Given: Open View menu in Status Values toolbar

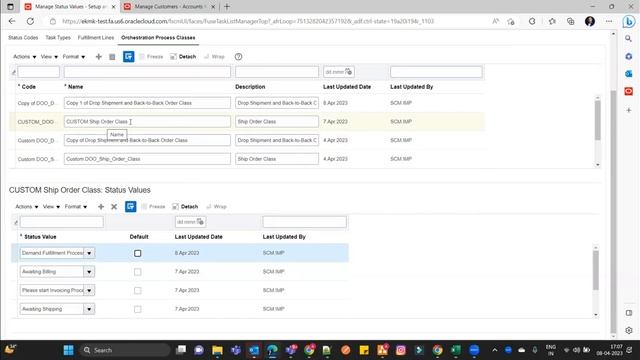Looking at the screenshot, I should [51, 207].
